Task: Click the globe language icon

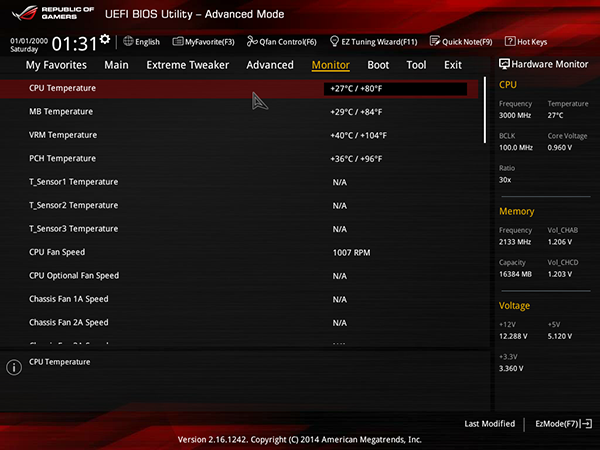Action: (128, 41)
